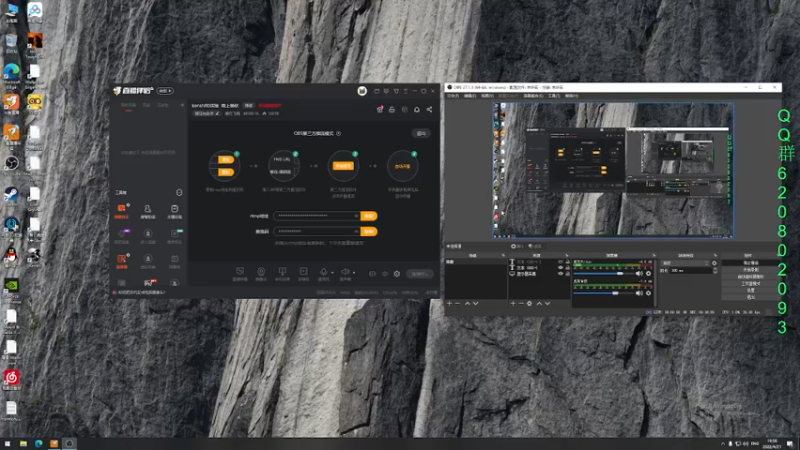
Task: Click the toolbox settings circle icon
Action: pos(179,192)
